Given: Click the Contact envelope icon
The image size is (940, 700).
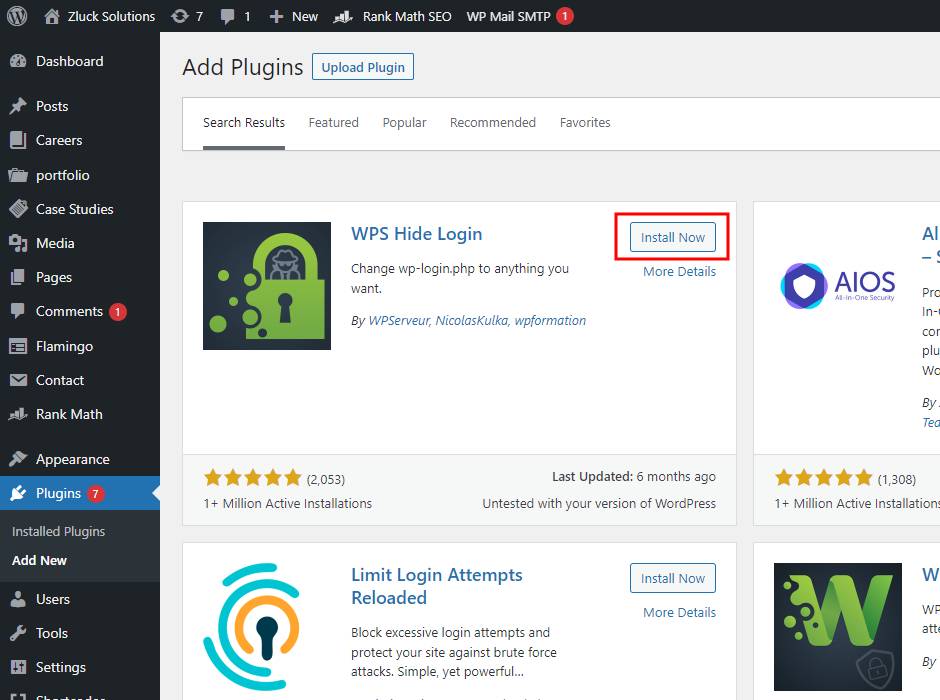Looking at the screenshot, I should click(19, 380).
